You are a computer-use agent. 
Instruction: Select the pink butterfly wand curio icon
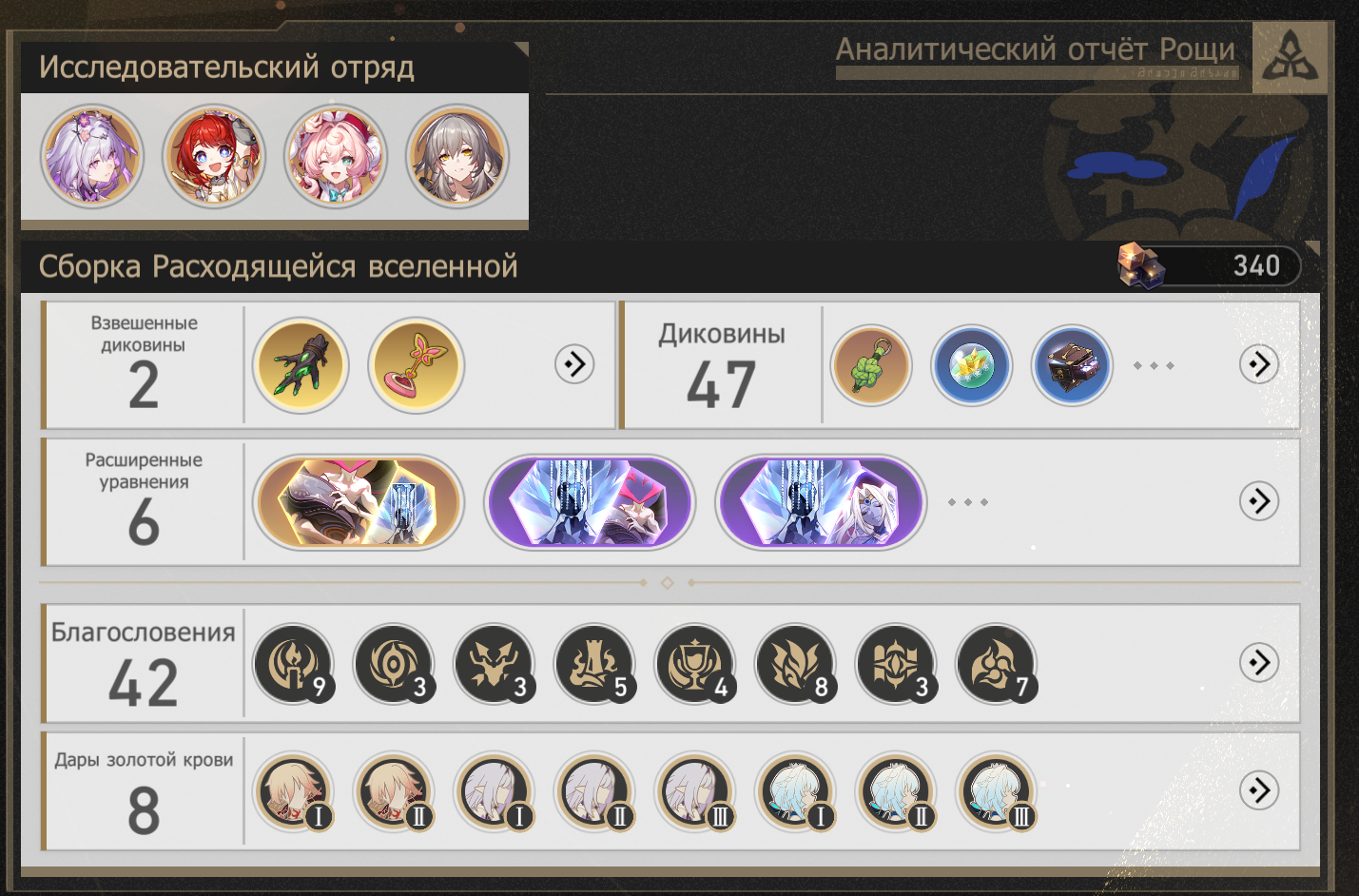[417, 365]
